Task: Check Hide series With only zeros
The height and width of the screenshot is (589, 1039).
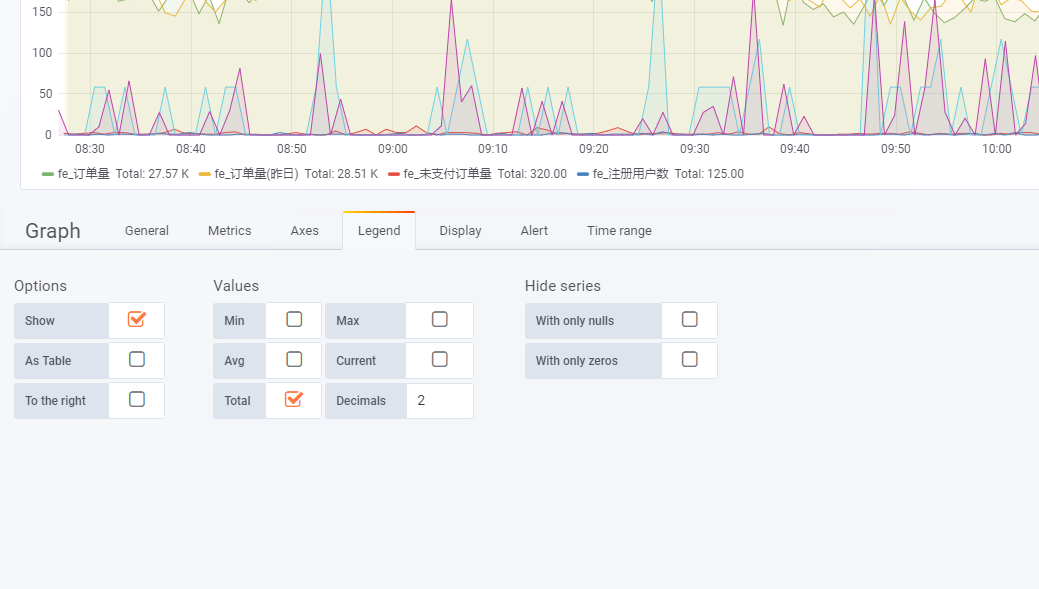Action: coord(689,359)
